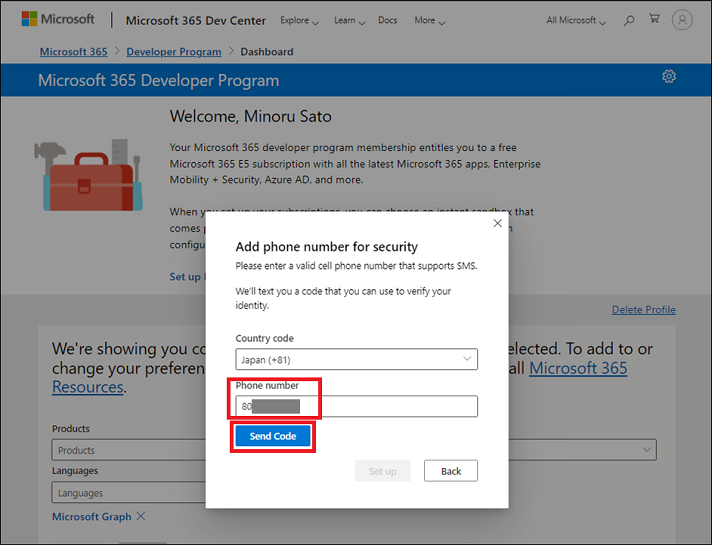Open the Docs menu item
The height and width of the screenshot is (545, 712).
click(387, 20)
